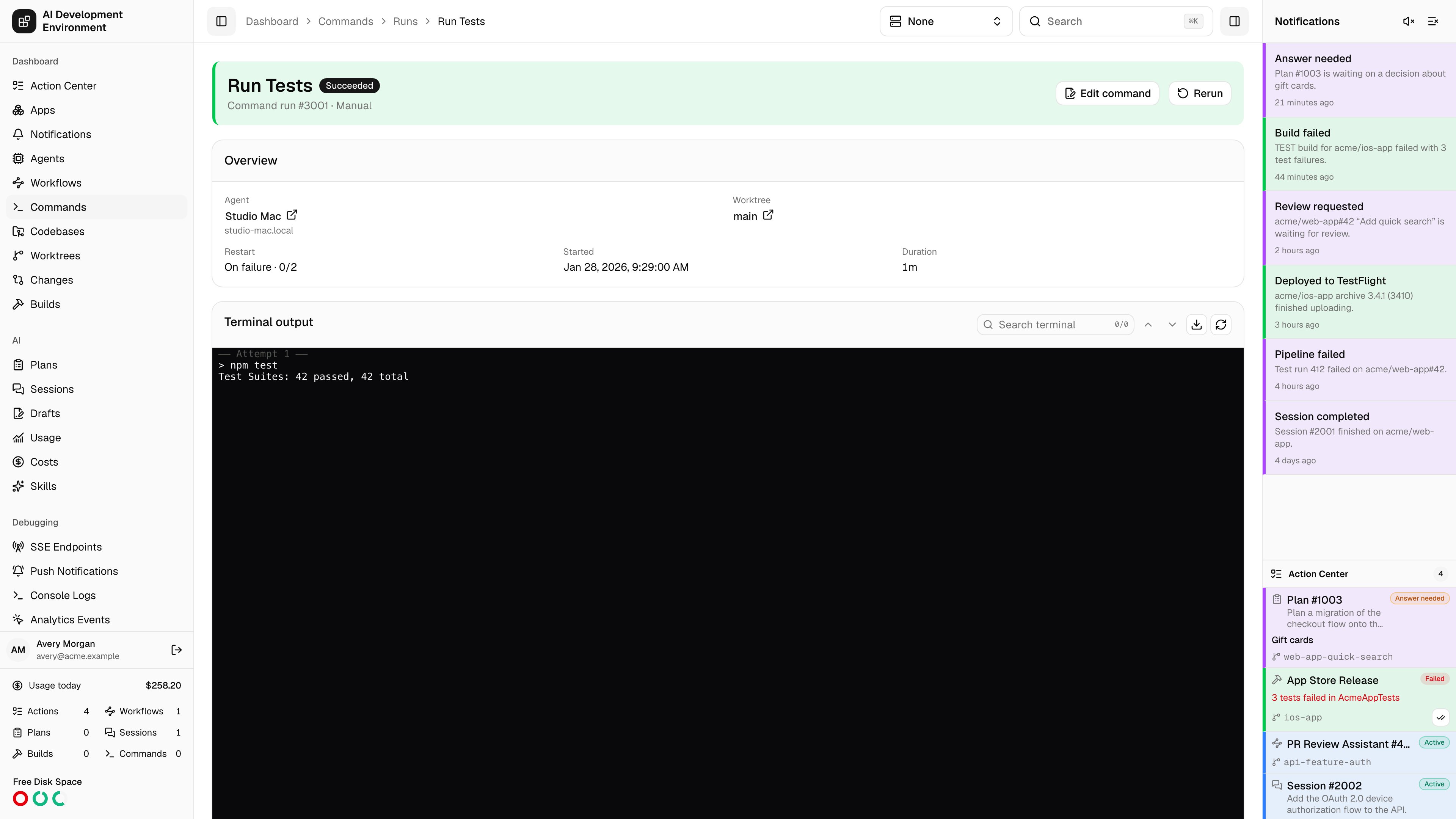
Task: Click the Search terminal input
Action: [1055, 325]
